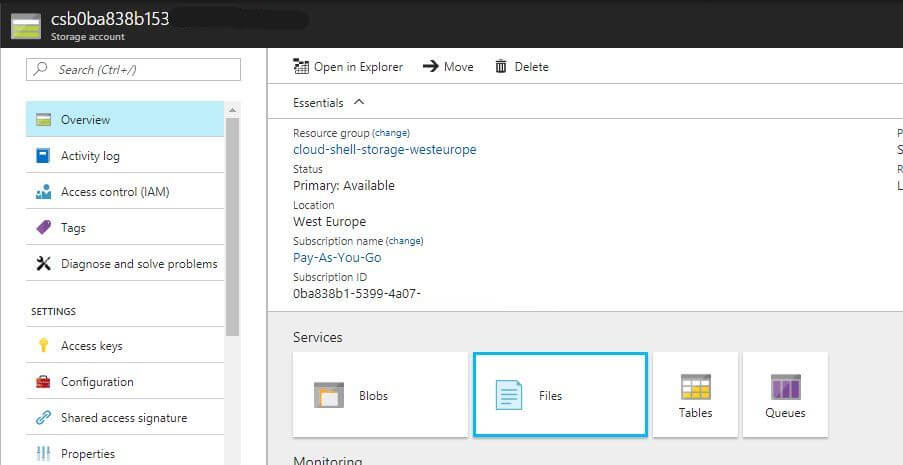Viewport: 903px width, 465px height.
Task: Open Diagnose and solve problems
Action: [125, 264]
